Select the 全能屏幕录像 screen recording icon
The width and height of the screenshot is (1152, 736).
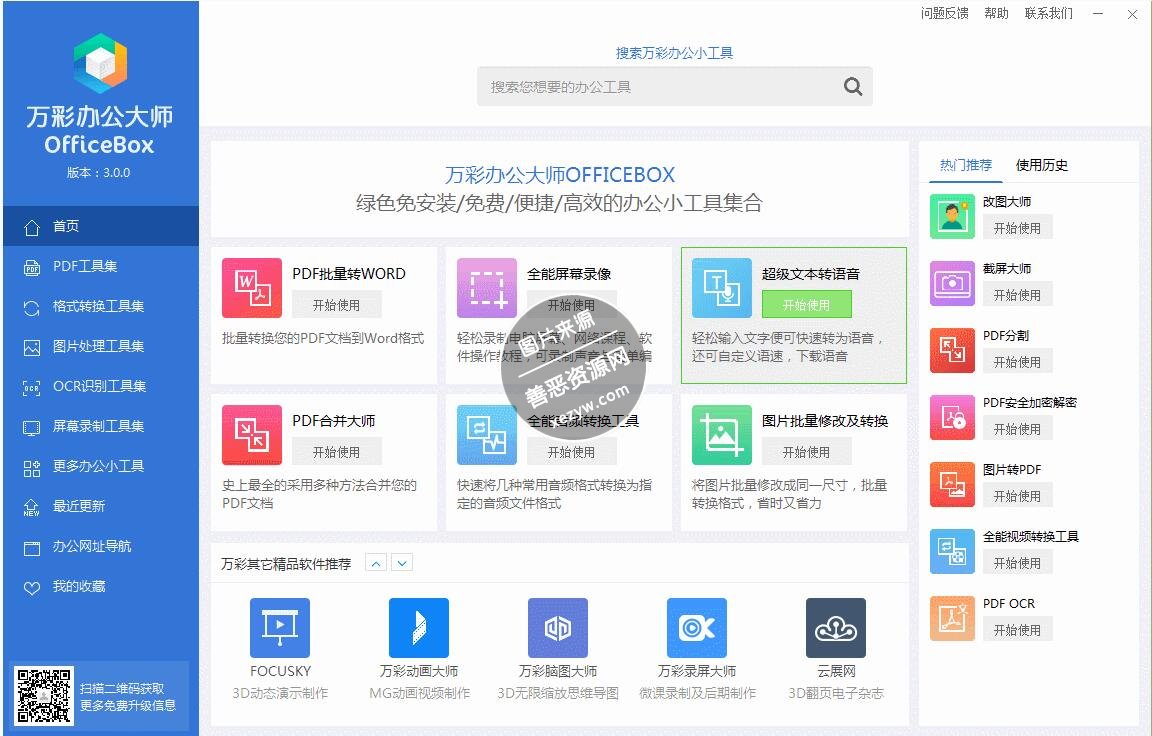(x=486, y=288)
